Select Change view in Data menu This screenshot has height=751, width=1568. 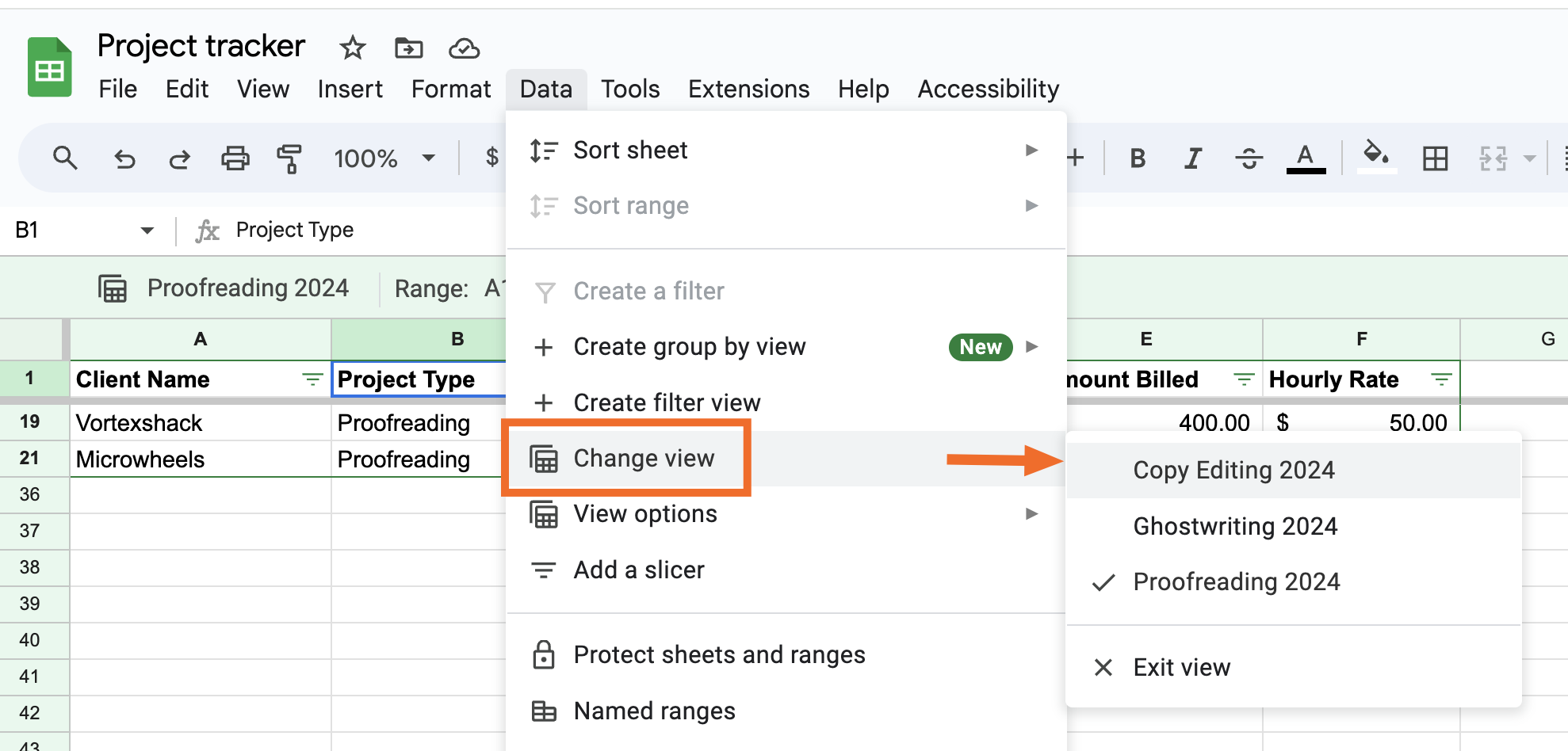coord(786,459)
